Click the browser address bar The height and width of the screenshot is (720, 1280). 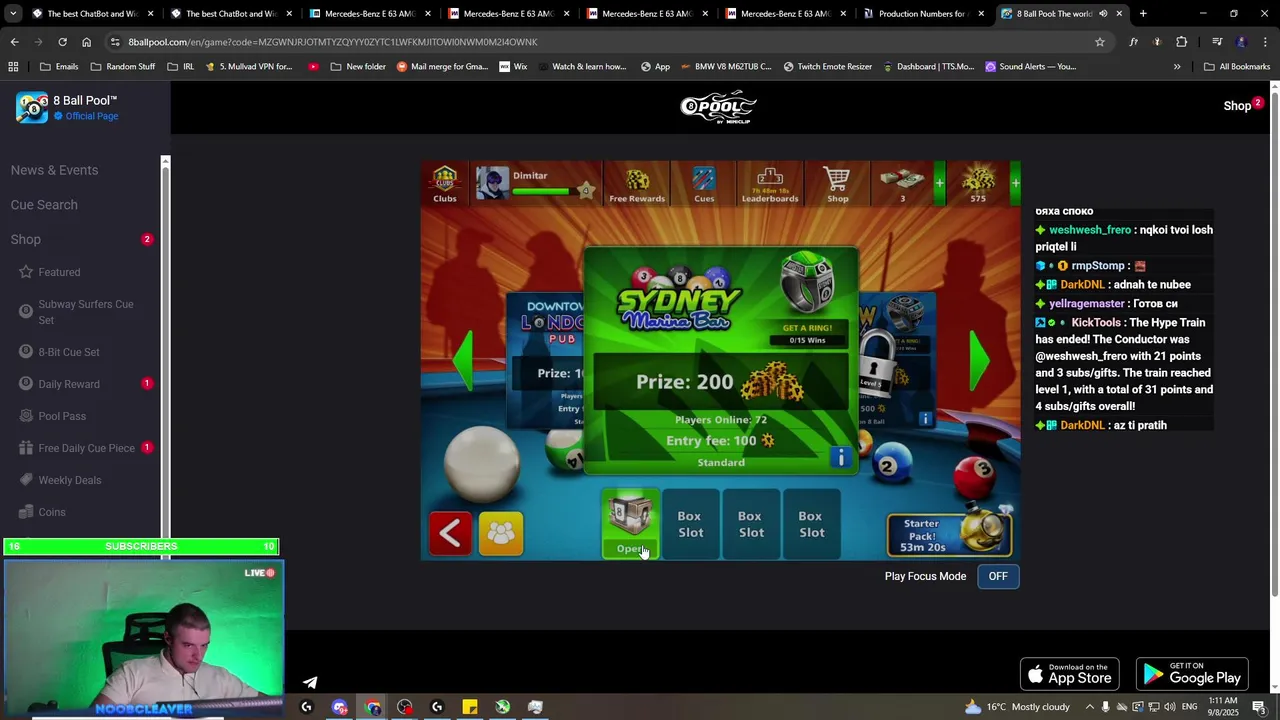click(600, 42)
